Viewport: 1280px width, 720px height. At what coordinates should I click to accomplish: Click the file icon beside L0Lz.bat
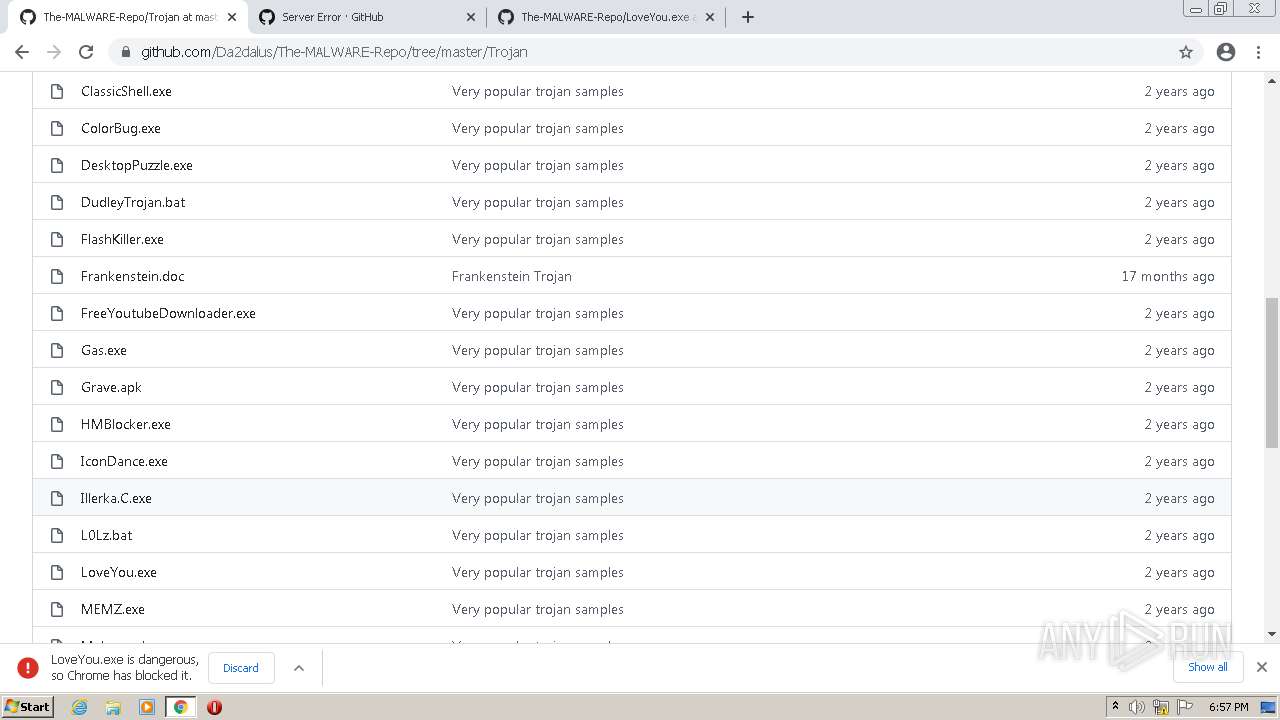click(57, 535)
